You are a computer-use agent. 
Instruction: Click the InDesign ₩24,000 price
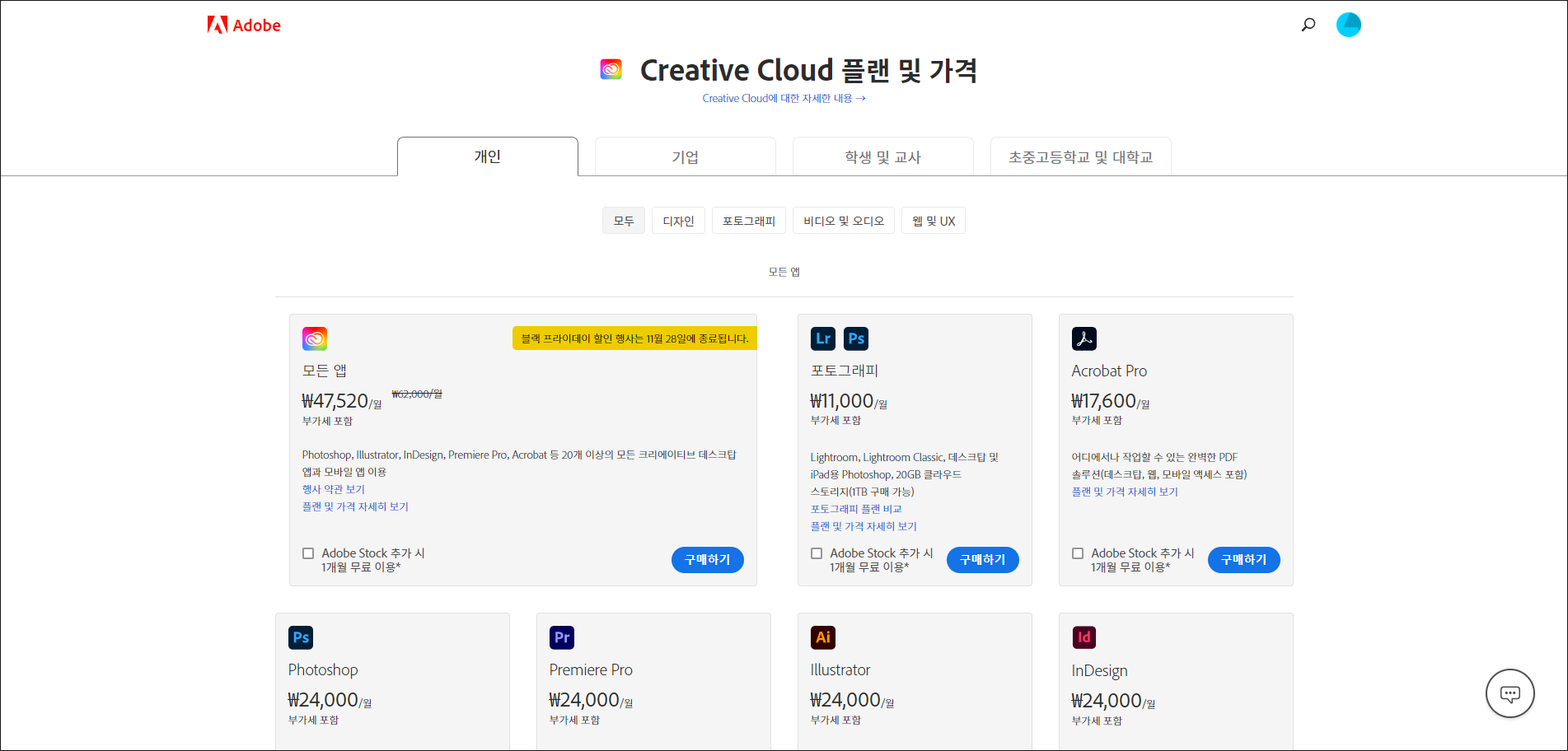coord(1113,702)
